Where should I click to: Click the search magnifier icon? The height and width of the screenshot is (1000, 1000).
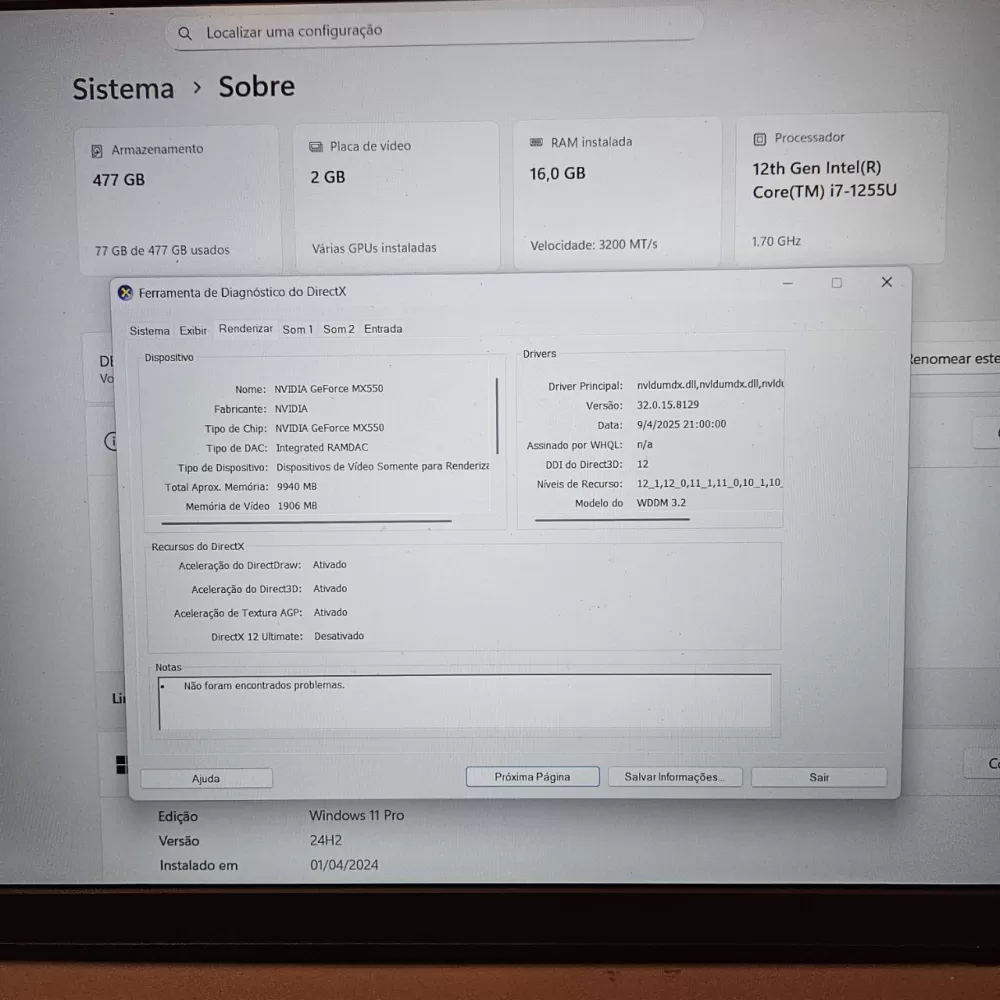(x=185, y=32)
